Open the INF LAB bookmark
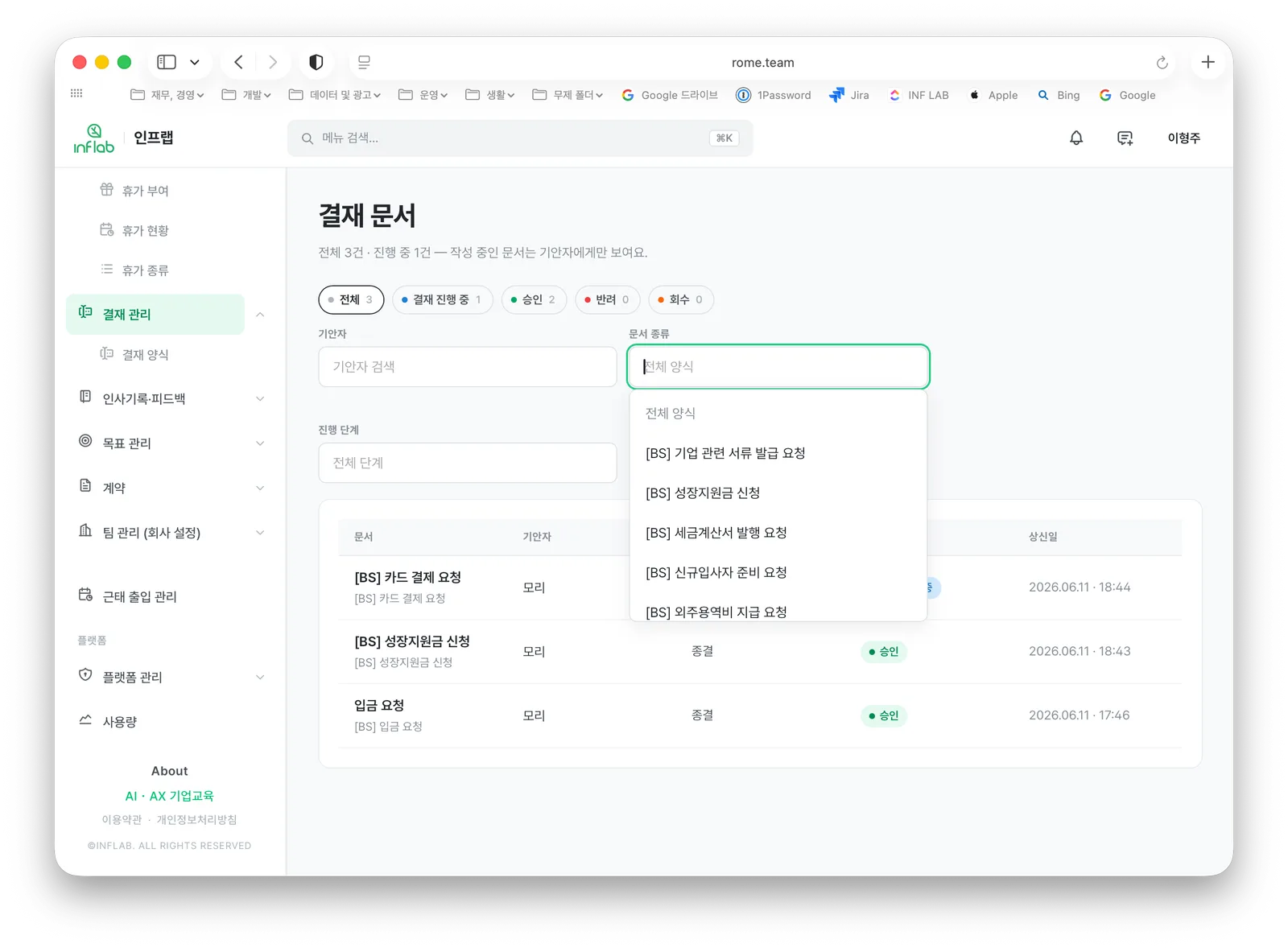 pyautogui.click(x=919, y=95)
